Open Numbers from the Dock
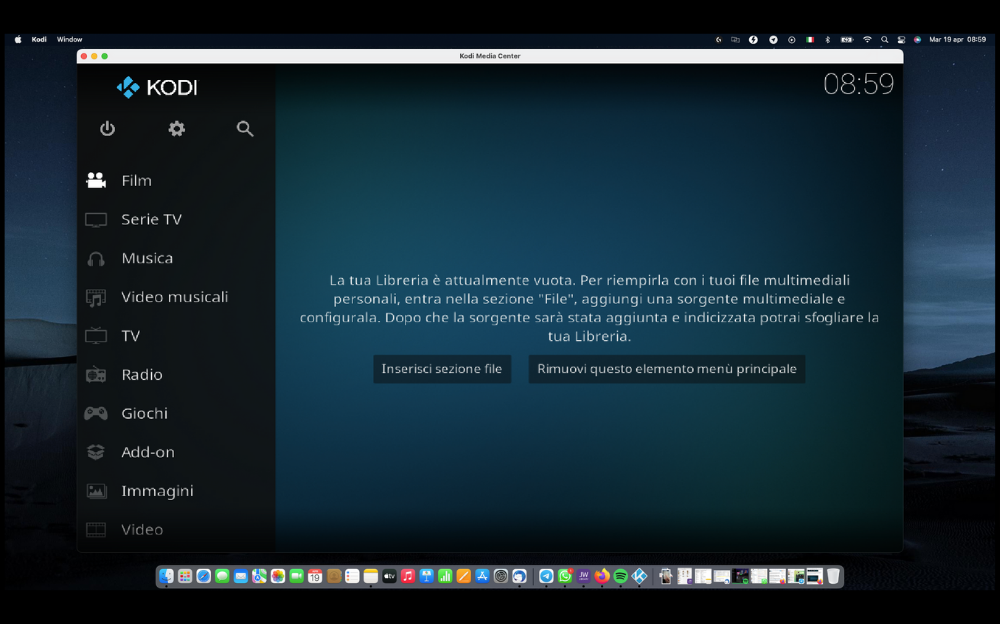The height and width of the screenshot is (624, 1000). [445, 576]
